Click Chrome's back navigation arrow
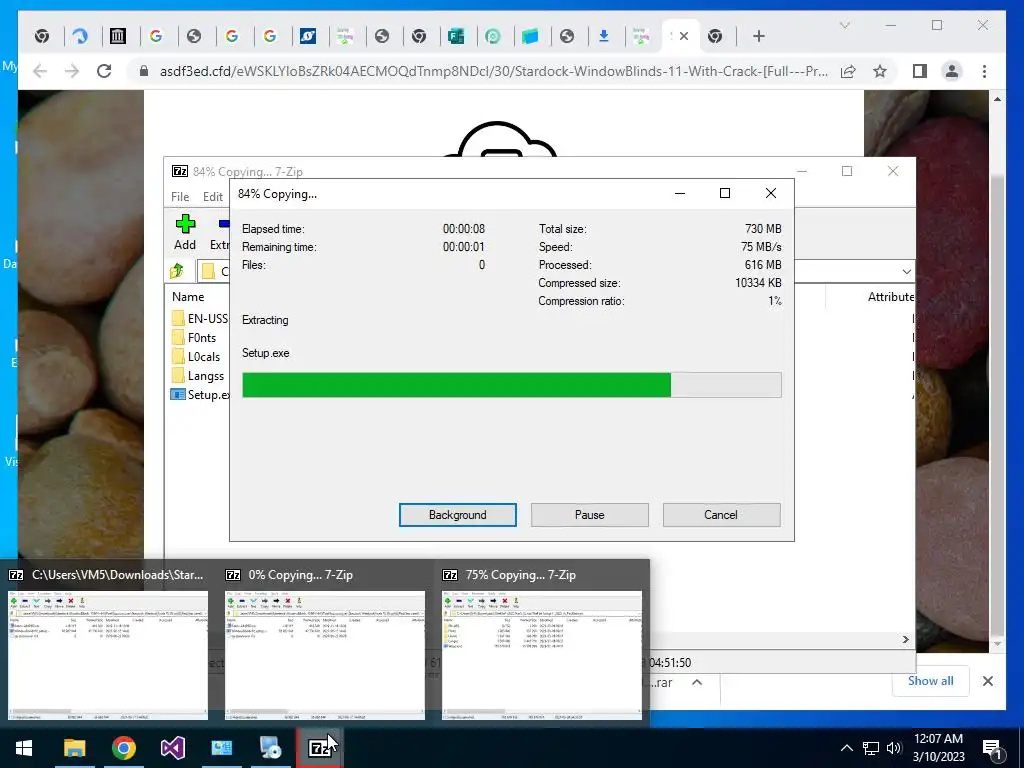Viewport: 1024px width, 768px height. click(x=40, y=71)
